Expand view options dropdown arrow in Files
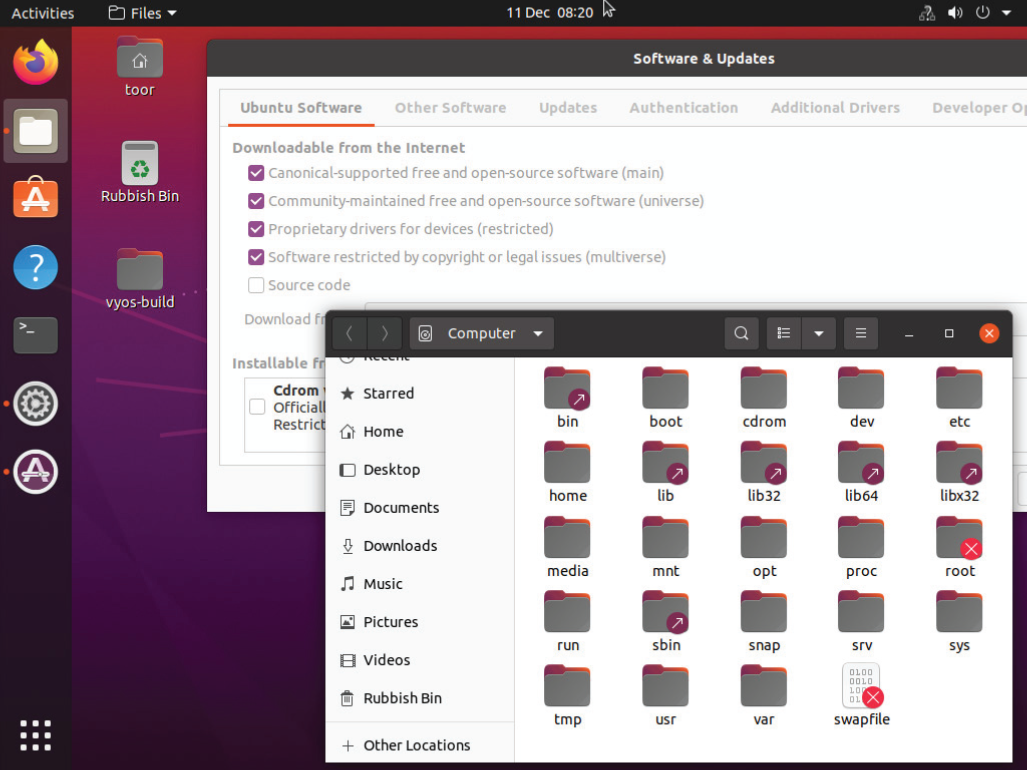This screenshot has width=1027, height=770. click(819, 333)
